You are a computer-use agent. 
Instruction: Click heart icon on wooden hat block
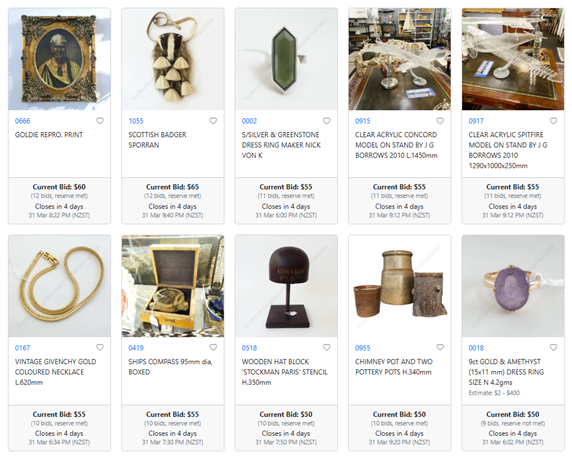pos(326,347)
